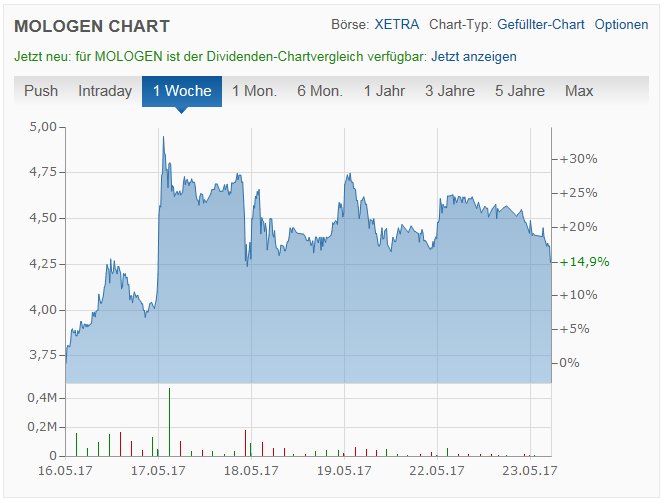Select the 3 Jahre tab
The width and height of the screenshot is (669, 500).
[450, 91]
